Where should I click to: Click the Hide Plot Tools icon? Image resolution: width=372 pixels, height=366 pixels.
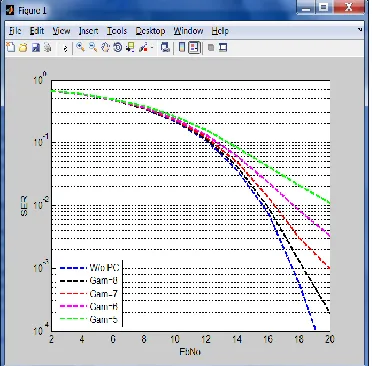tap(211, 48)
